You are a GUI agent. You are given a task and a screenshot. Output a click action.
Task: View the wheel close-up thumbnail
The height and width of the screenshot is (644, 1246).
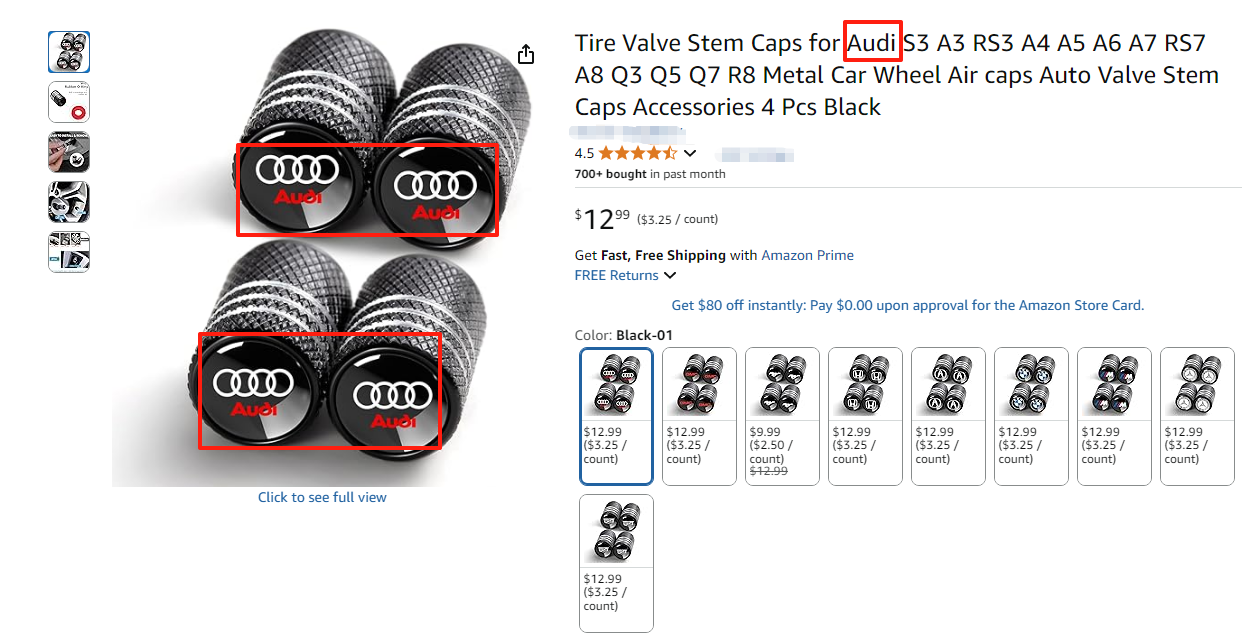click(69, 202)
